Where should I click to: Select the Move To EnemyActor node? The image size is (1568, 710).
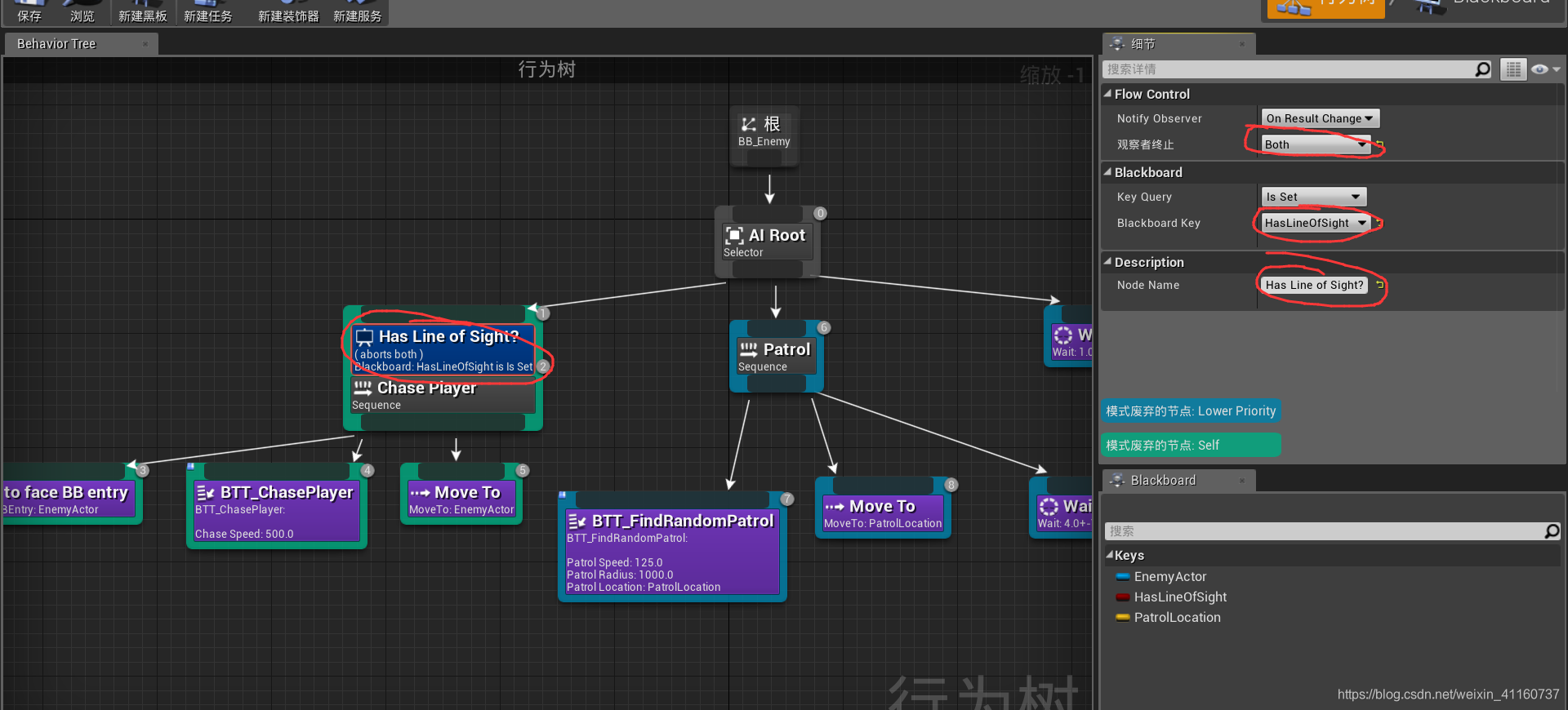[x=461, y=495]
